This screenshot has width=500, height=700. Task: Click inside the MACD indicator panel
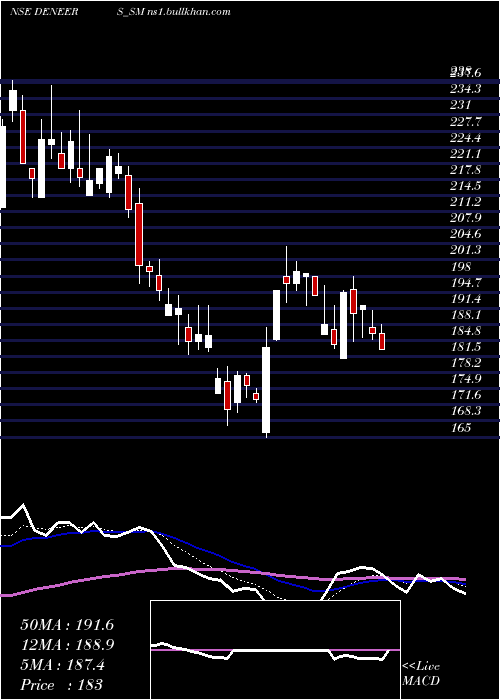point(275,650)
